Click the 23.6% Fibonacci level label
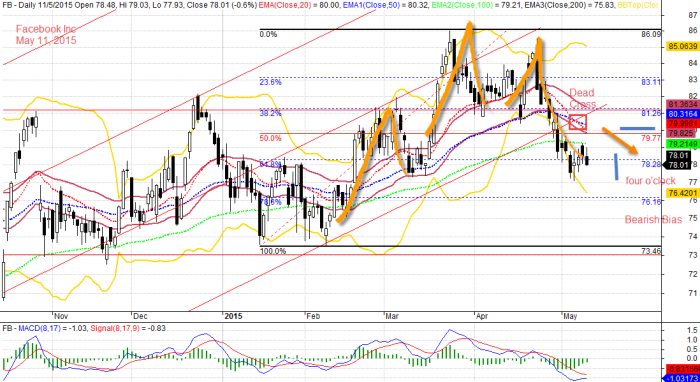Screen dimensions: 700x382 [x=271, y=82]
